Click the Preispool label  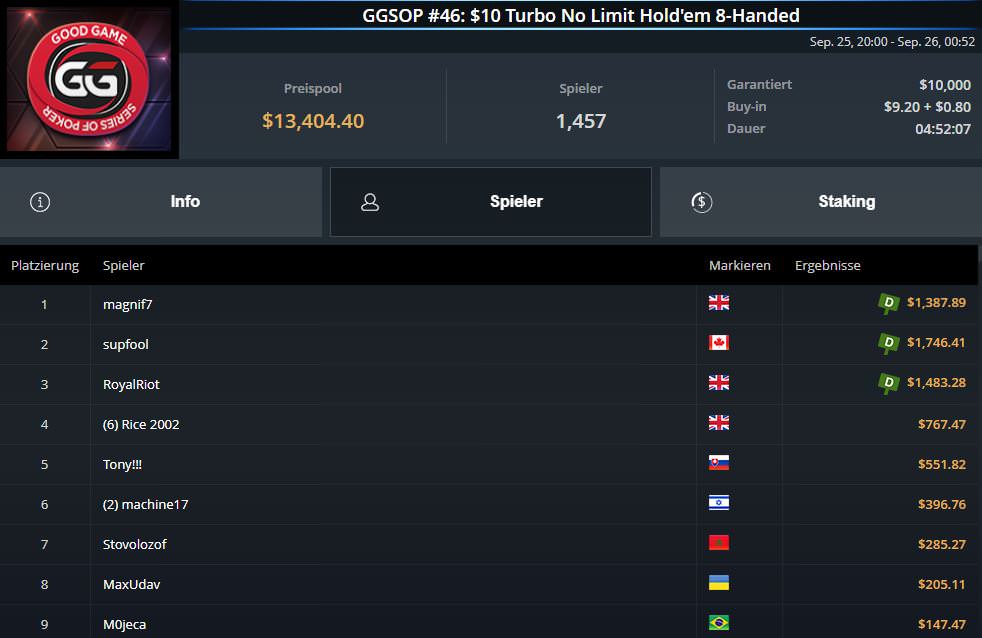pos(313,88)
